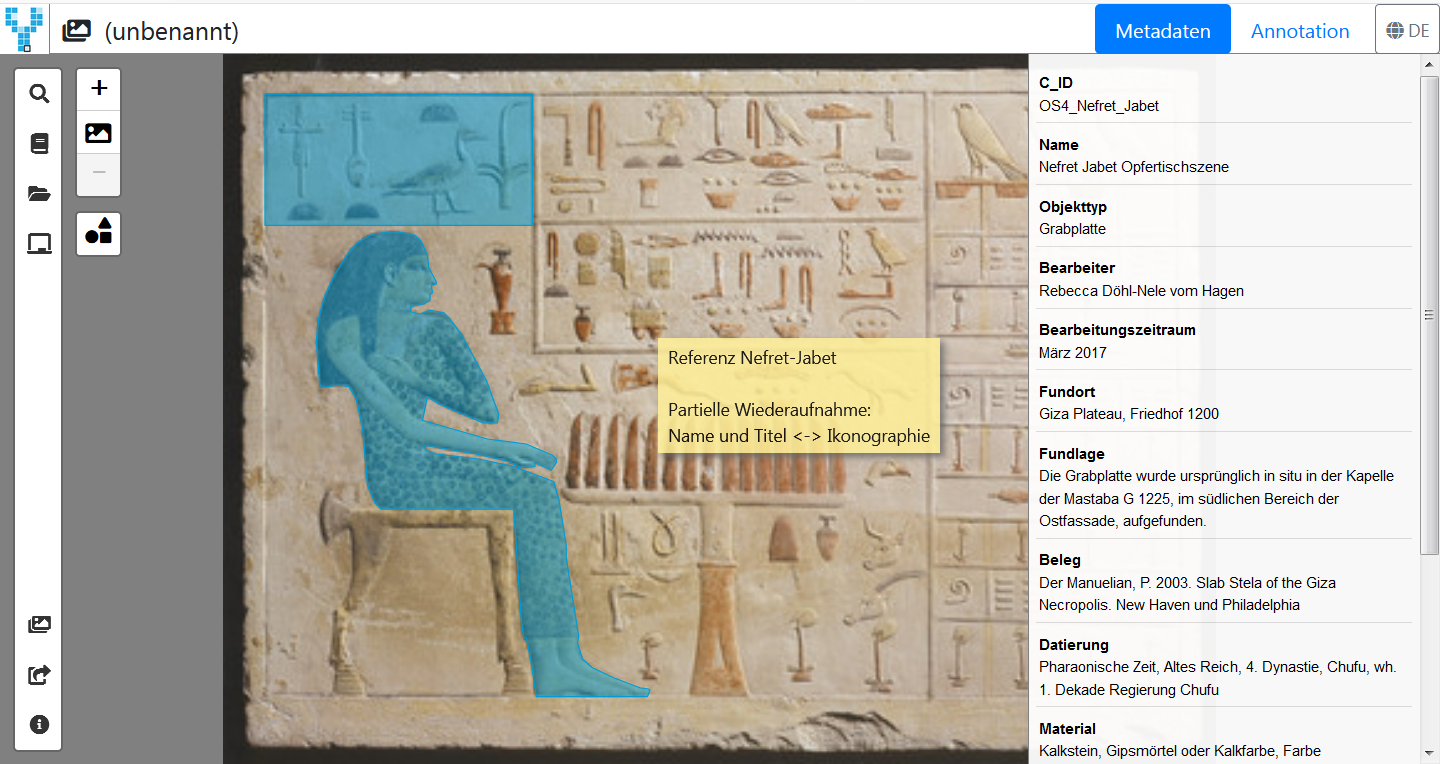
Task: Click the Fundort label
Action: click(1067, 392)
